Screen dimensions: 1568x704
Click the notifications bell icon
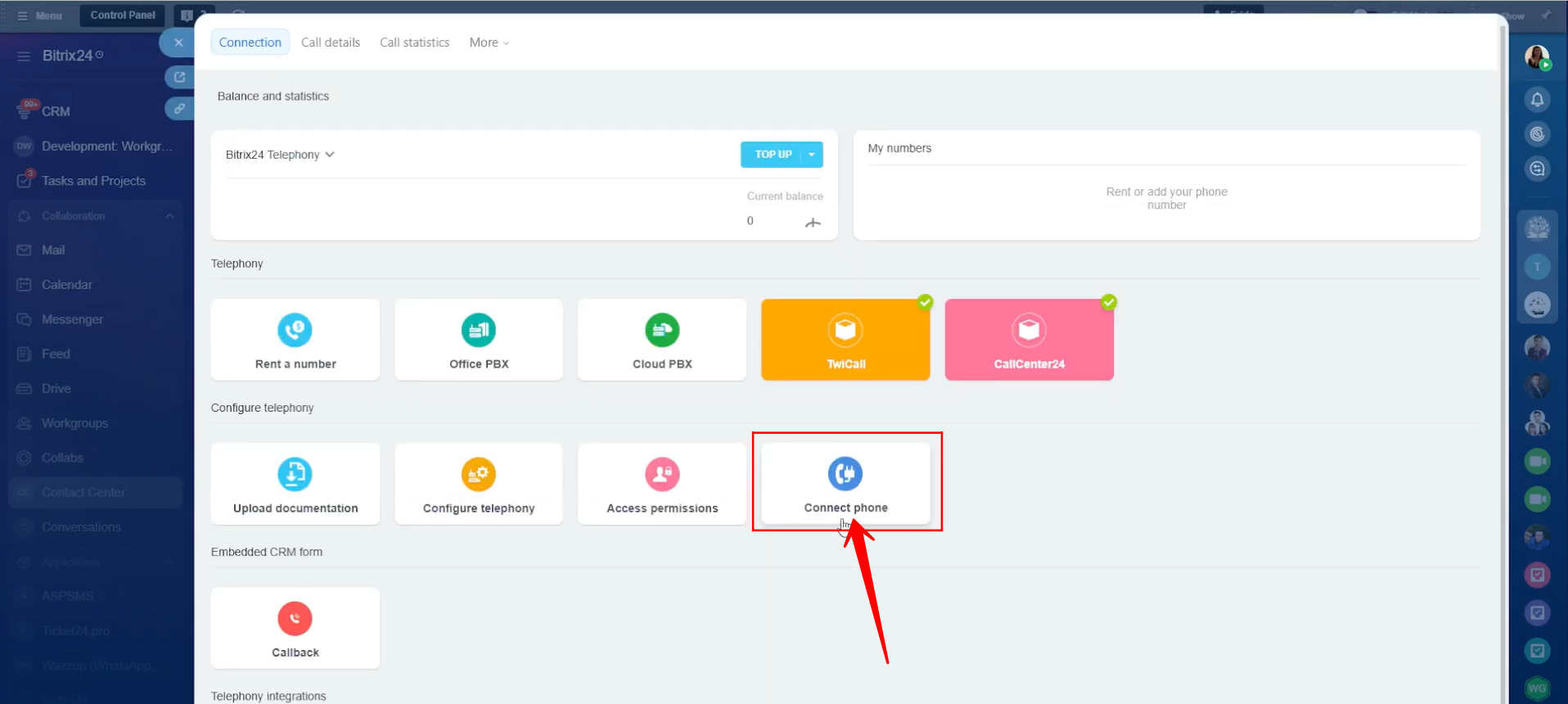coord(1537,100)
